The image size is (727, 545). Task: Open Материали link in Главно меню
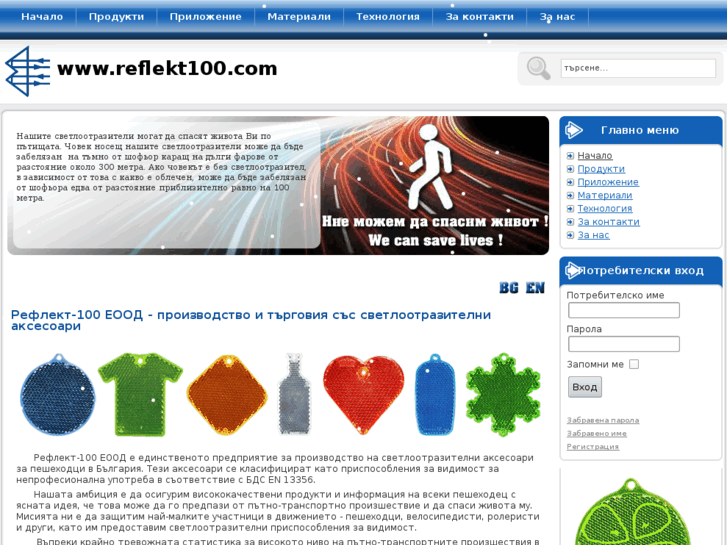605,195
